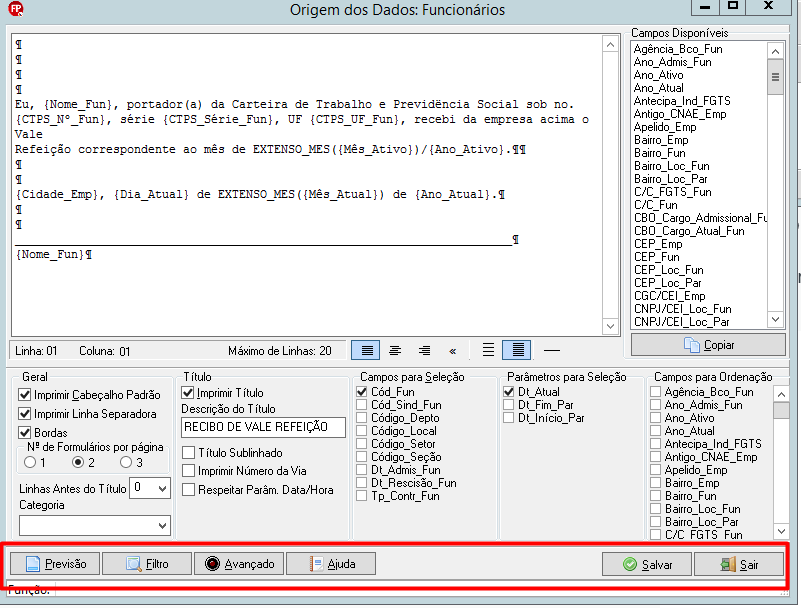801x608 pixels.
Task: Open Ajuda help
Action: [x=331, y=564]
